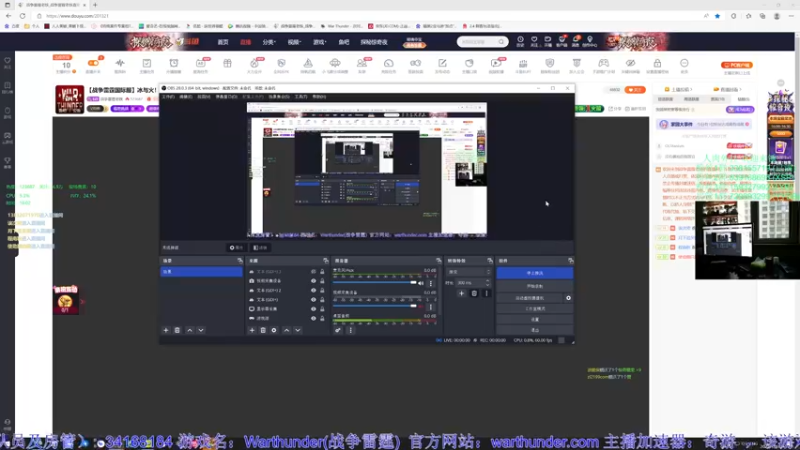Open virtual camera settings gear in controls

pos(568,298)
